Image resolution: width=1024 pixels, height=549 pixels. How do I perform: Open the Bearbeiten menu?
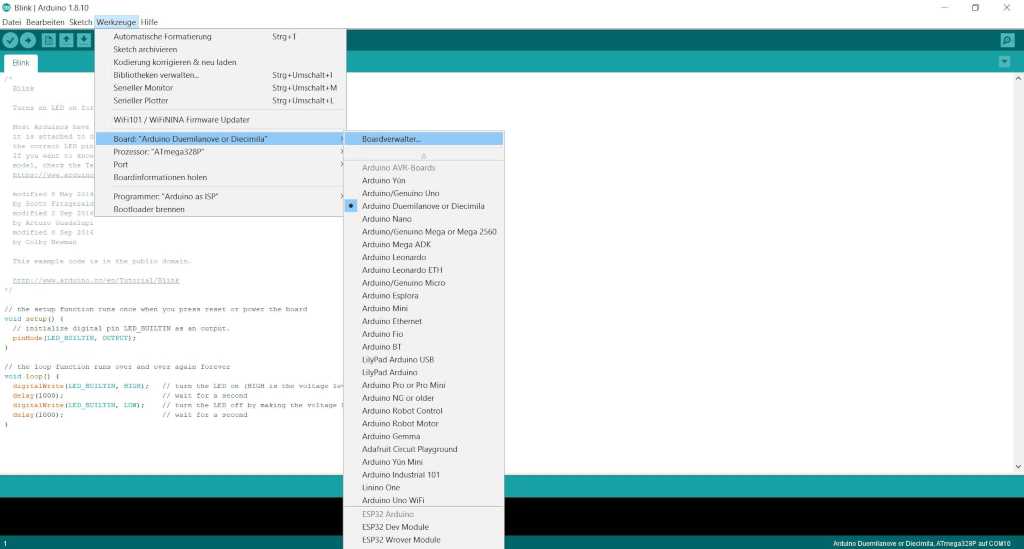tap(45, 22)
